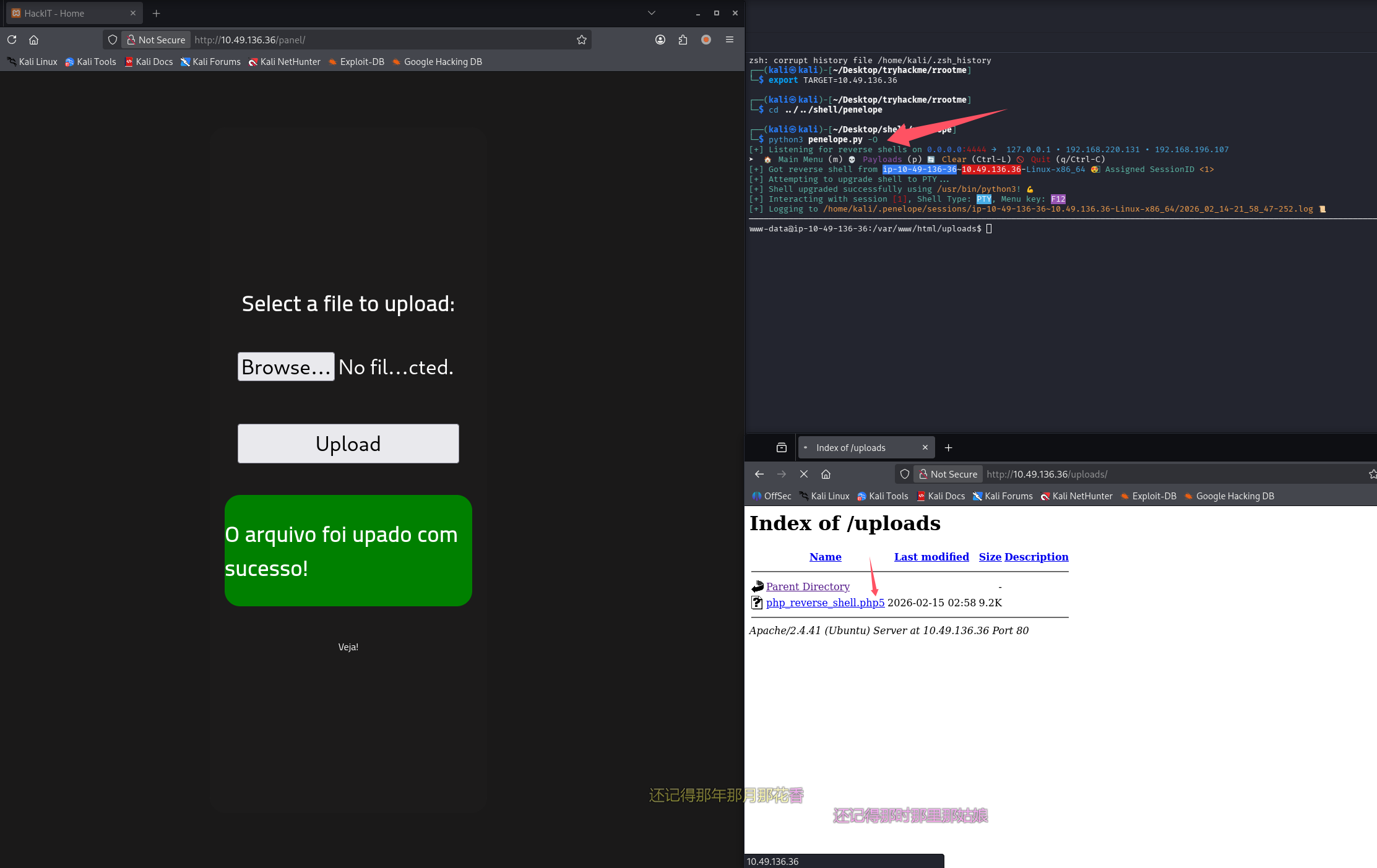Follow the Parent Directory link
This screenshot has height=868, width=1377.
807,587
